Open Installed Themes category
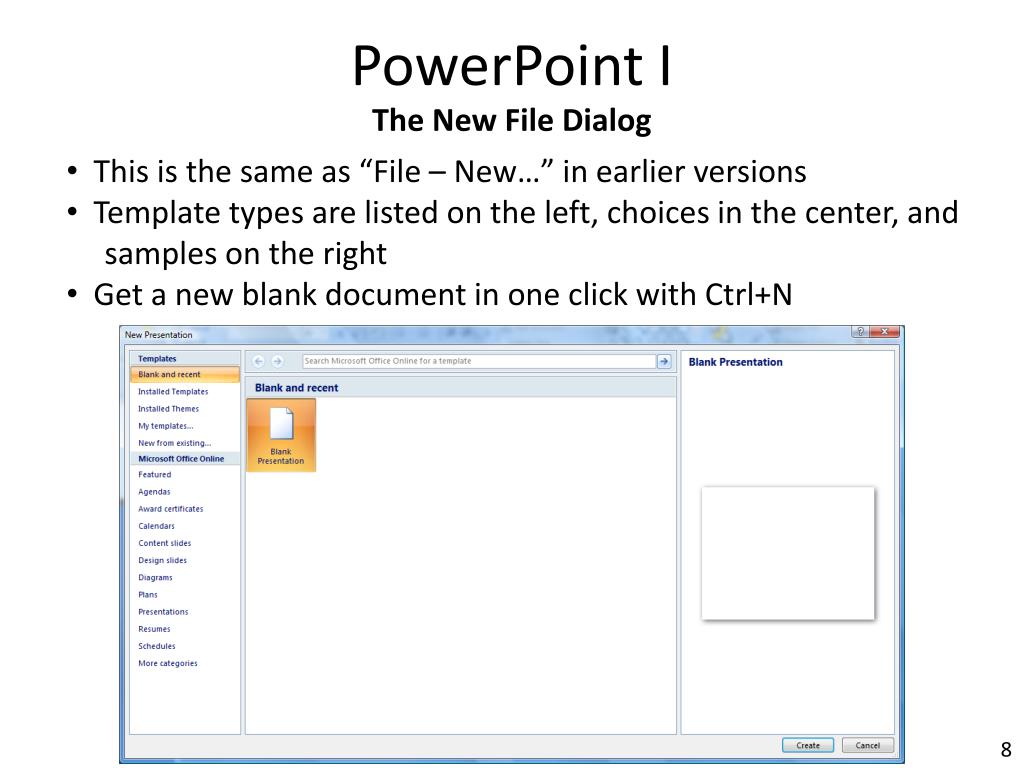Viewport: 1024px width, 768px height. point(168,409)
